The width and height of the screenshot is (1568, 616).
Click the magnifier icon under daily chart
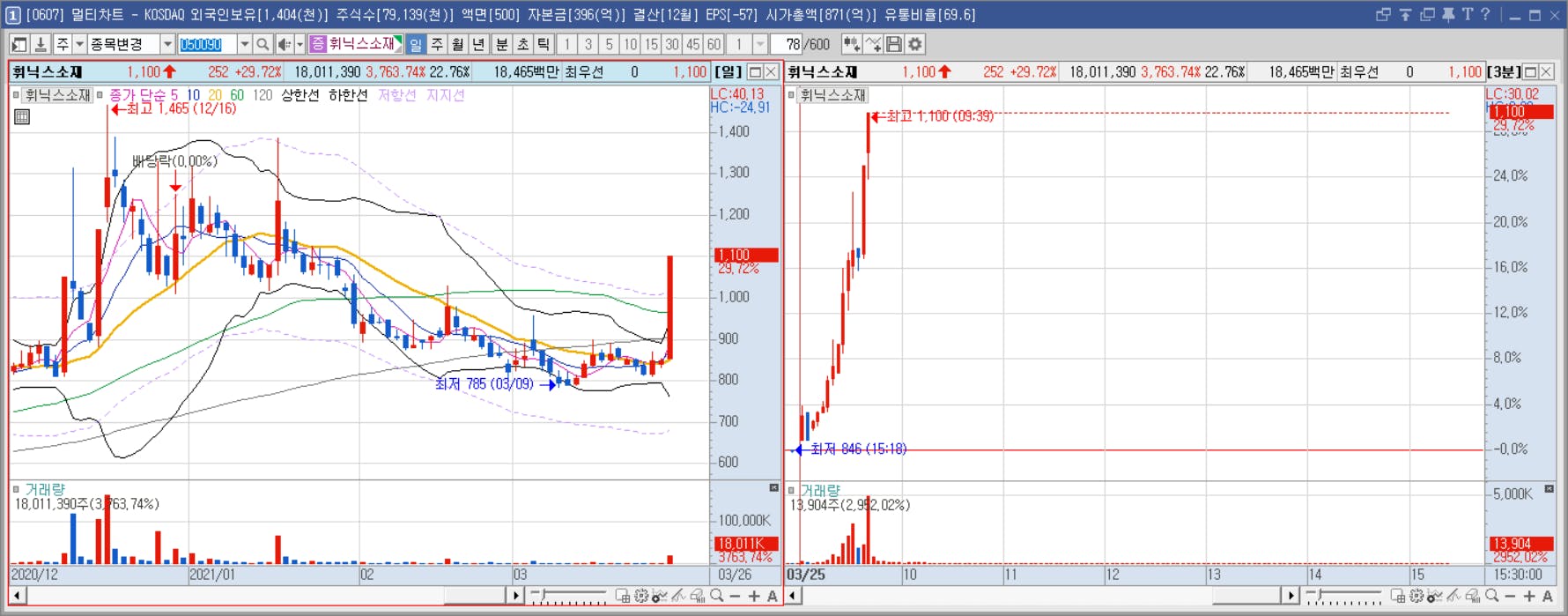[x=717, y=597]
